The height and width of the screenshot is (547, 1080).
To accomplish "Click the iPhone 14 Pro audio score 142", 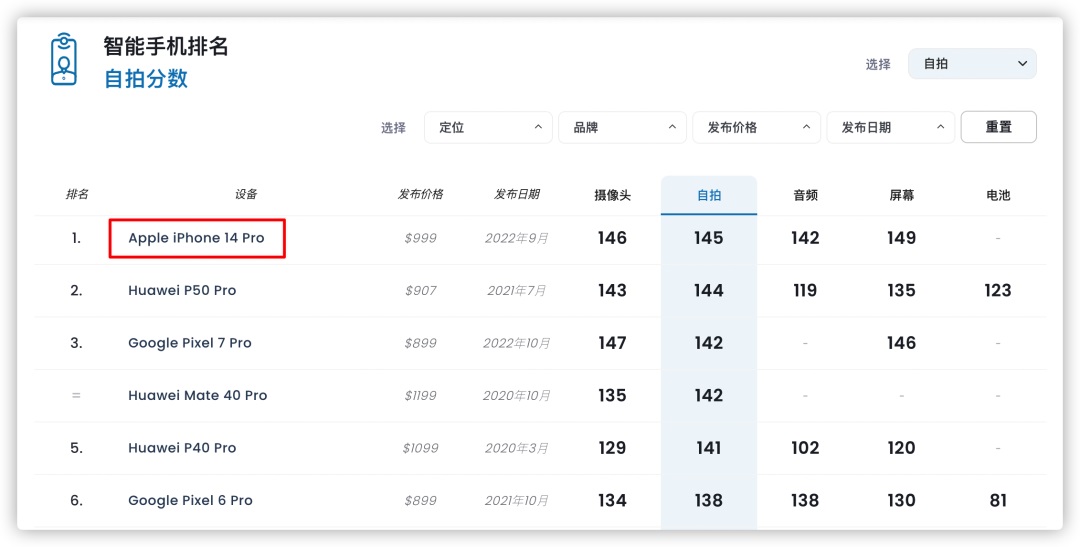I will click(x=805, y=238).
